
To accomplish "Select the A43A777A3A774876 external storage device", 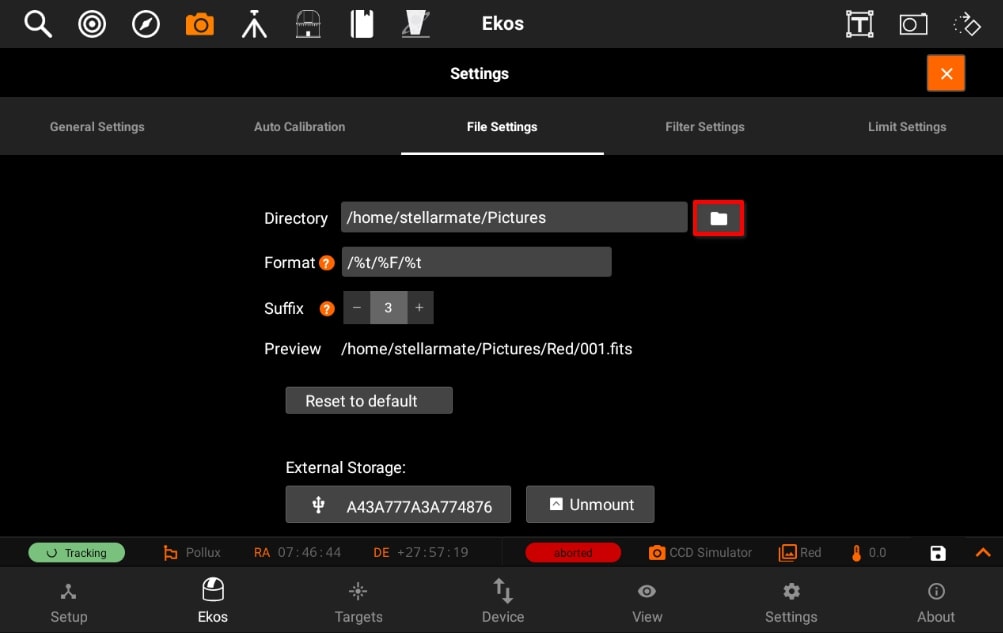I will 398,504.
